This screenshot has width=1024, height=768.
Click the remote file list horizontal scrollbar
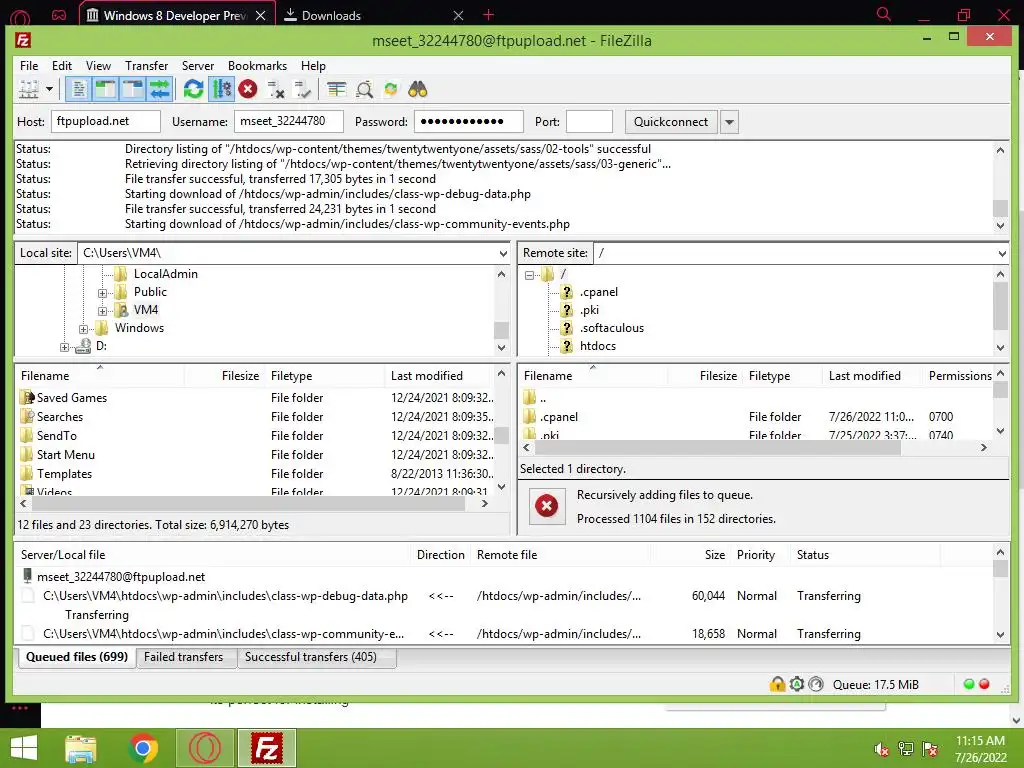(717, 447)
